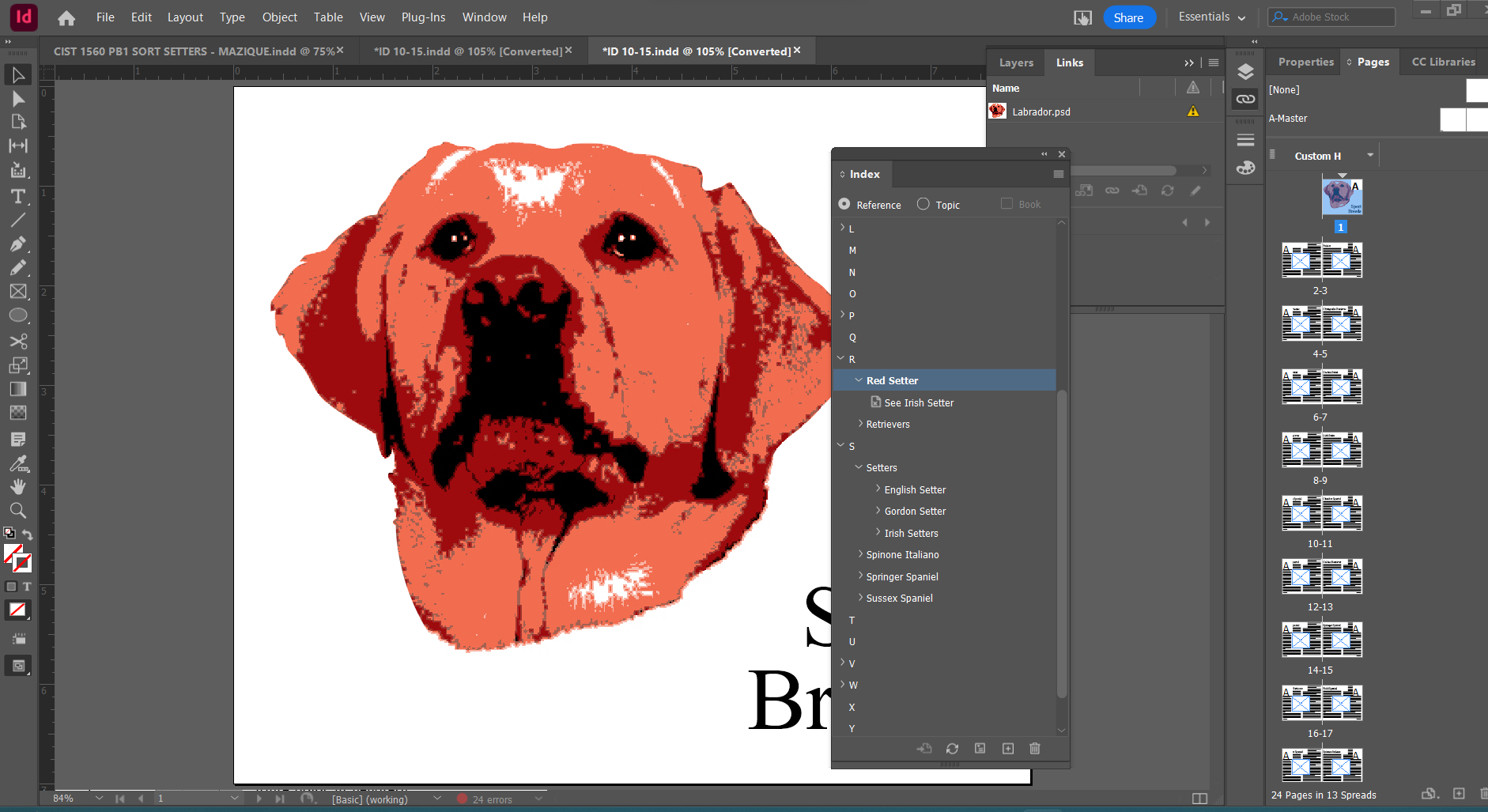Image resolution: width=1488 pixels, height=812 pixels.
Task: Select the Hand tool
Action: coord(17,487)
